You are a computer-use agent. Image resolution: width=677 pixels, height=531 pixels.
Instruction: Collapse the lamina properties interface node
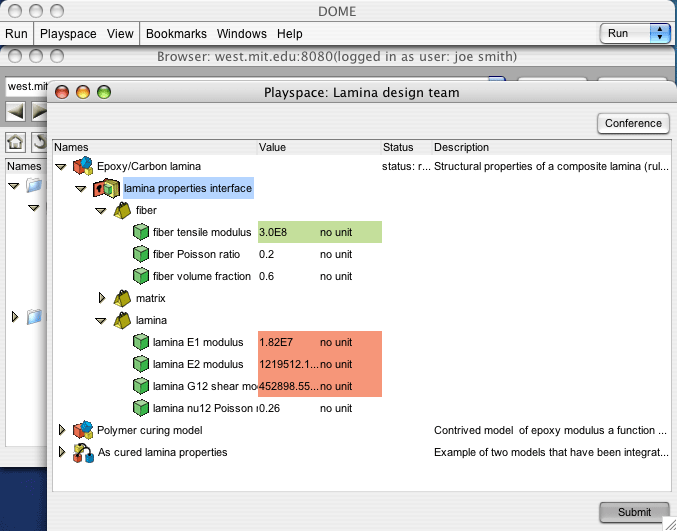pos(81,189)
